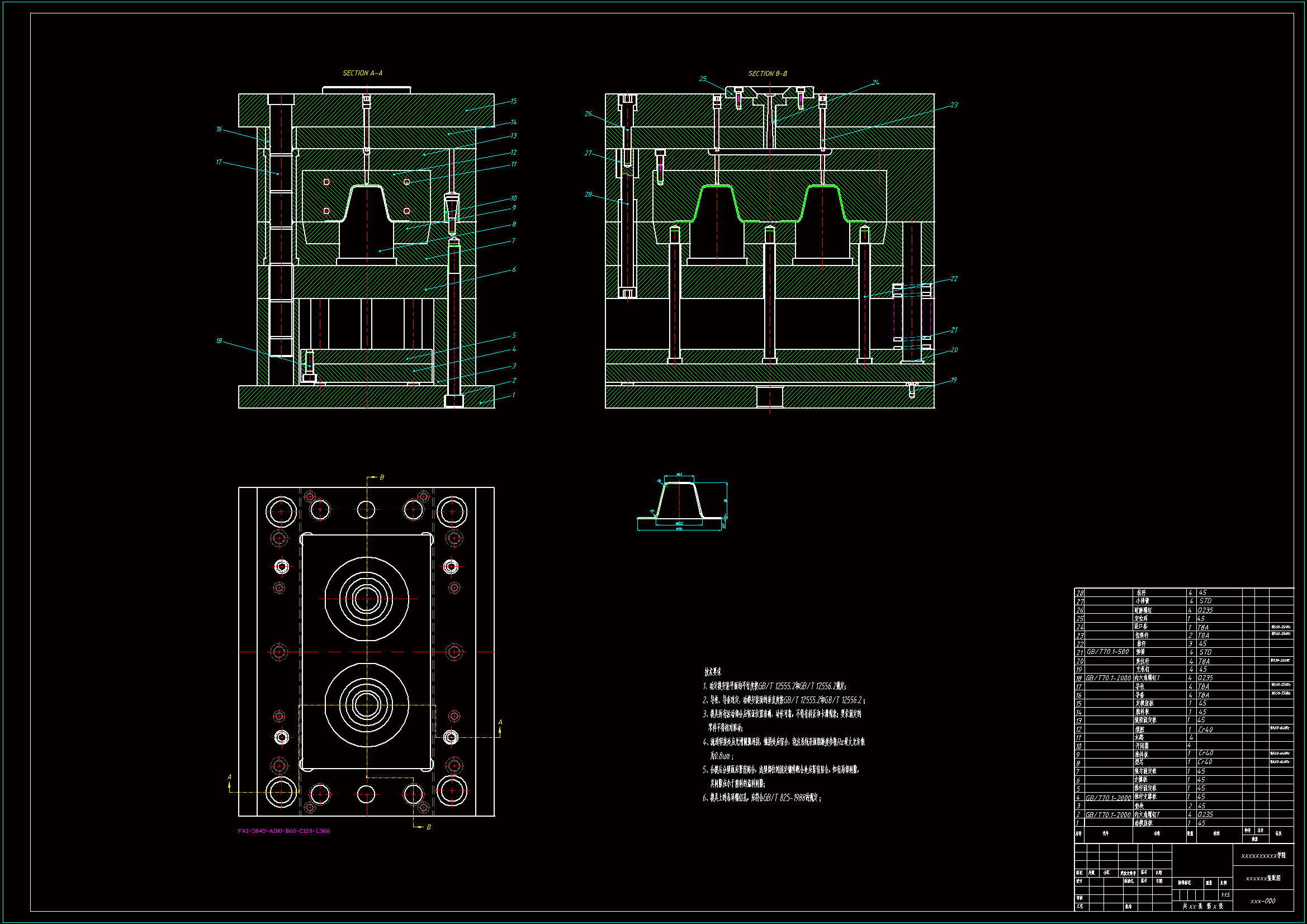Click the Cr40 material cell in row 12
Screen dimensions: 1307x924
1205,729
